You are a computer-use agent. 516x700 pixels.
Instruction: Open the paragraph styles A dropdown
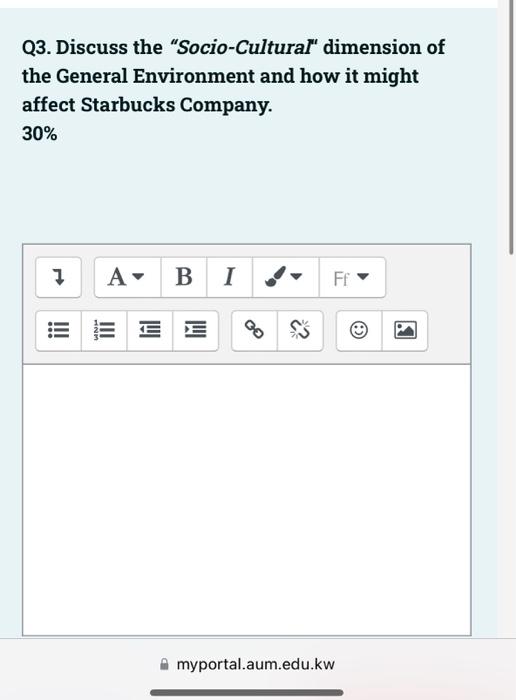(x=128, y=277)
